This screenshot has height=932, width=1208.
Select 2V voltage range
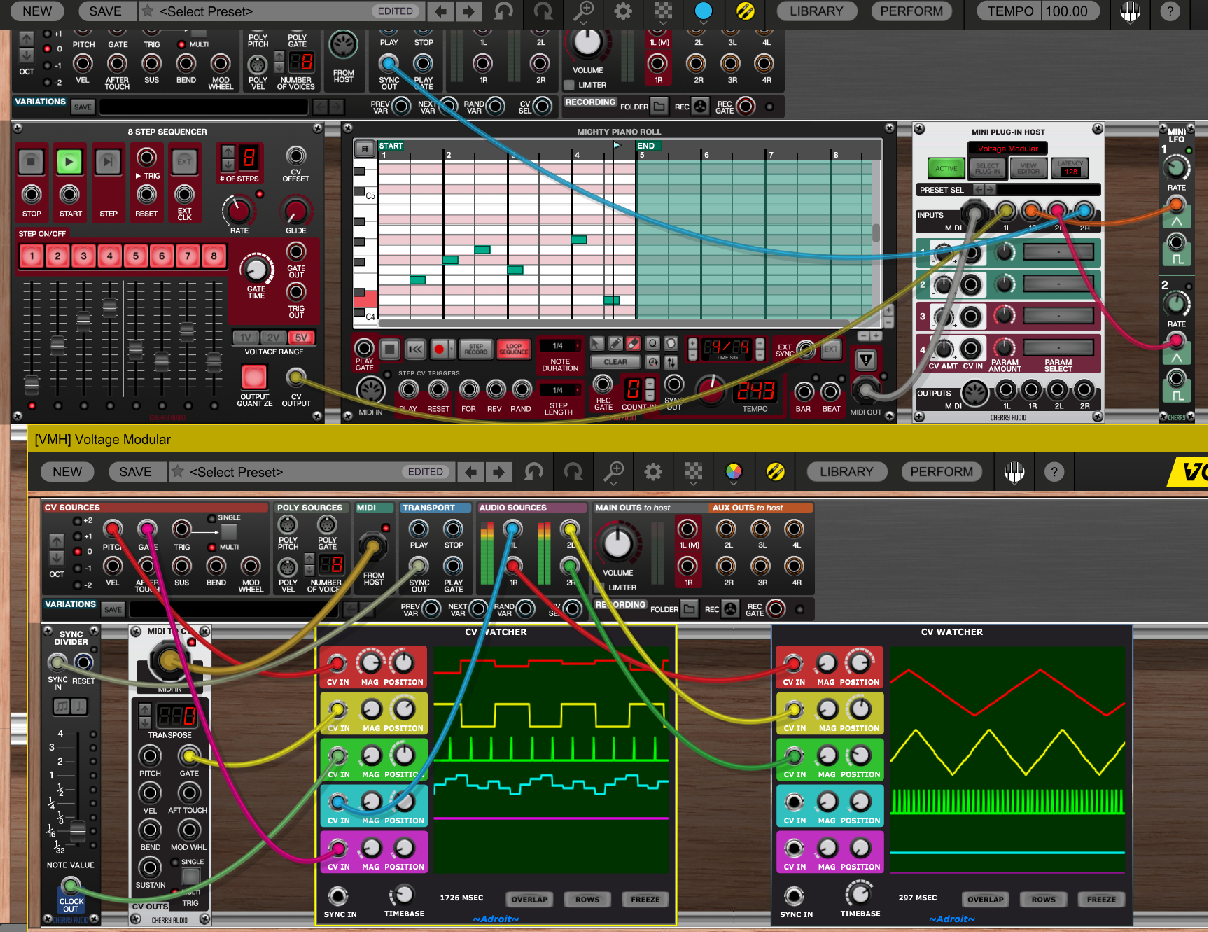point(271,339)
